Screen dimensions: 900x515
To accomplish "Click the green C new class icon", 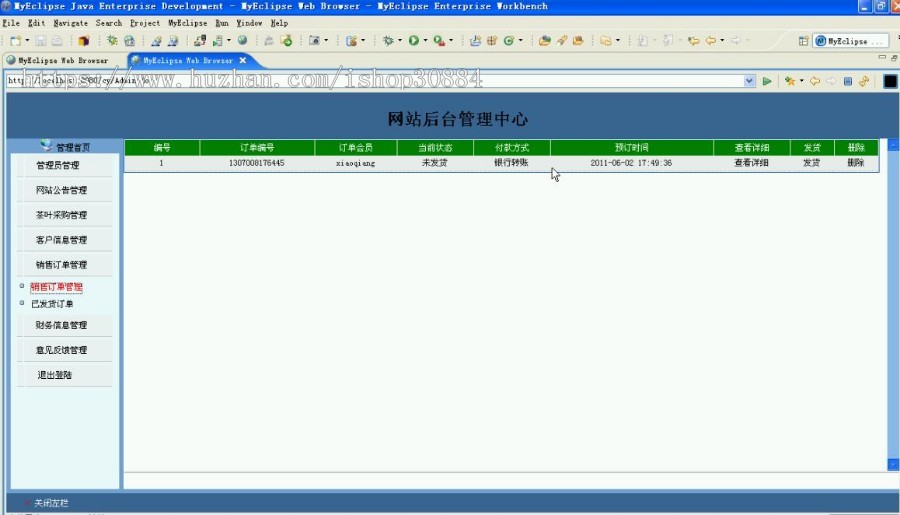I will coord(509,41).
